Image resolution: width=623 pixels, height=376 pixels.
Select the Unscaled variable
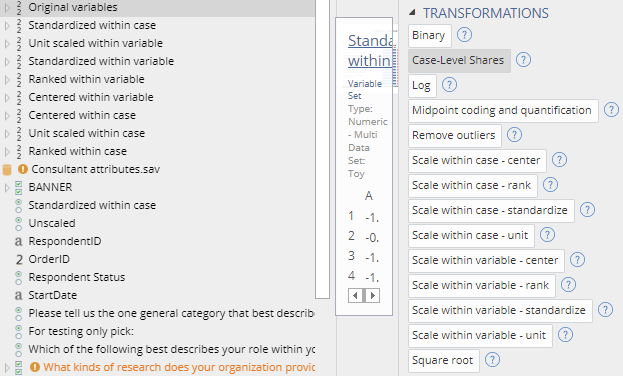click(x=52, y=223)
